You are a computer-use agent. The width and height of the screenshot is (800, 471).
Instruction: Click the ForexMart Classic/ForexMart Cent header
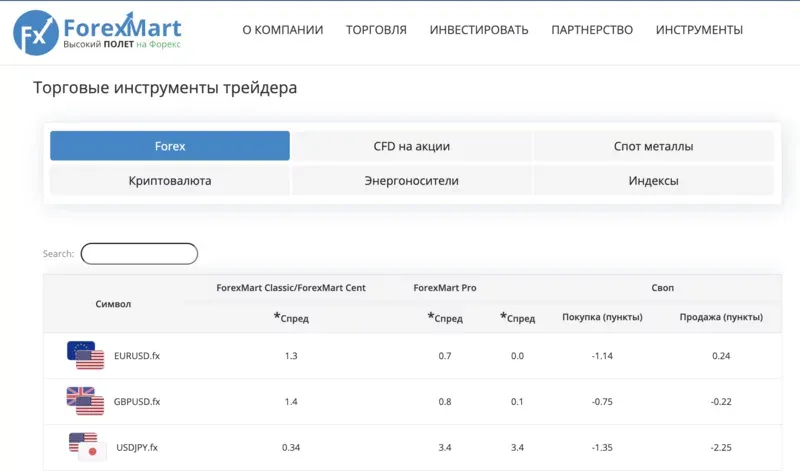291,288
